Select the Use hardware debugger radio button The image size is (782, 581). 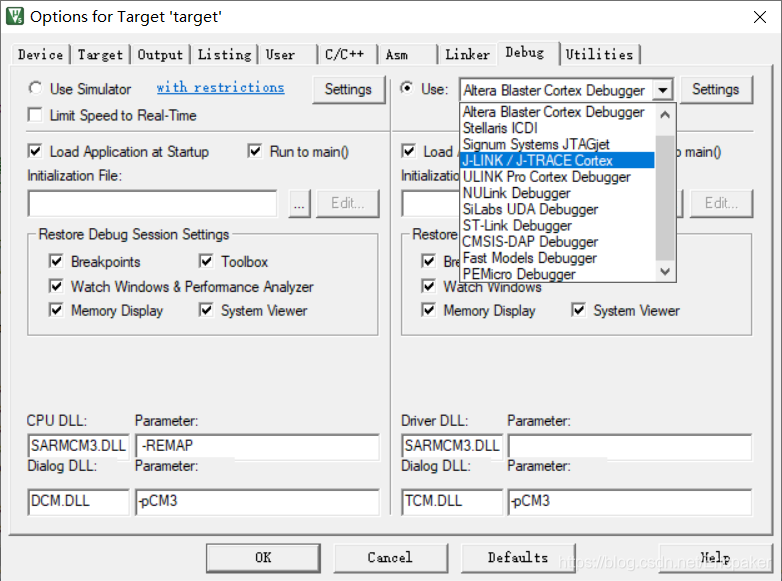coord(407,88)
